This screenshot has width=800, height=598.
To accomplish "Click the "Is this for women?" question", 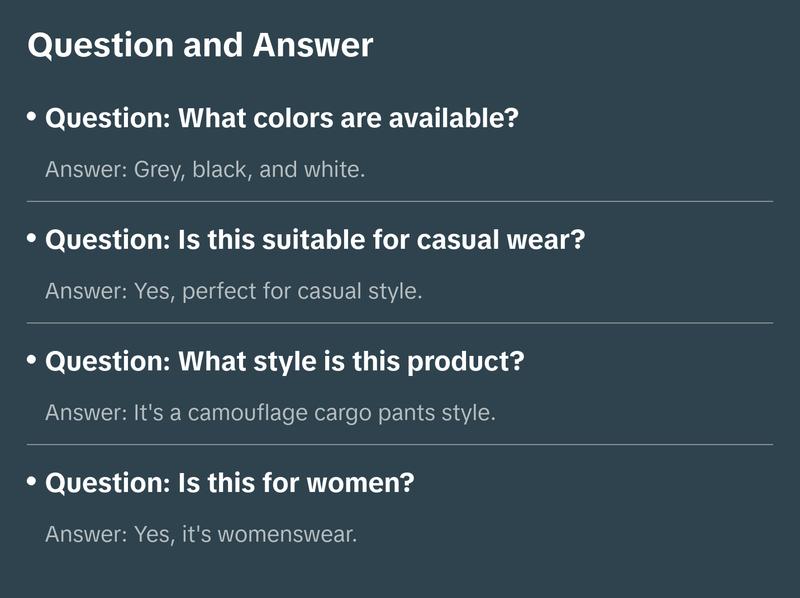I will 230,483.
